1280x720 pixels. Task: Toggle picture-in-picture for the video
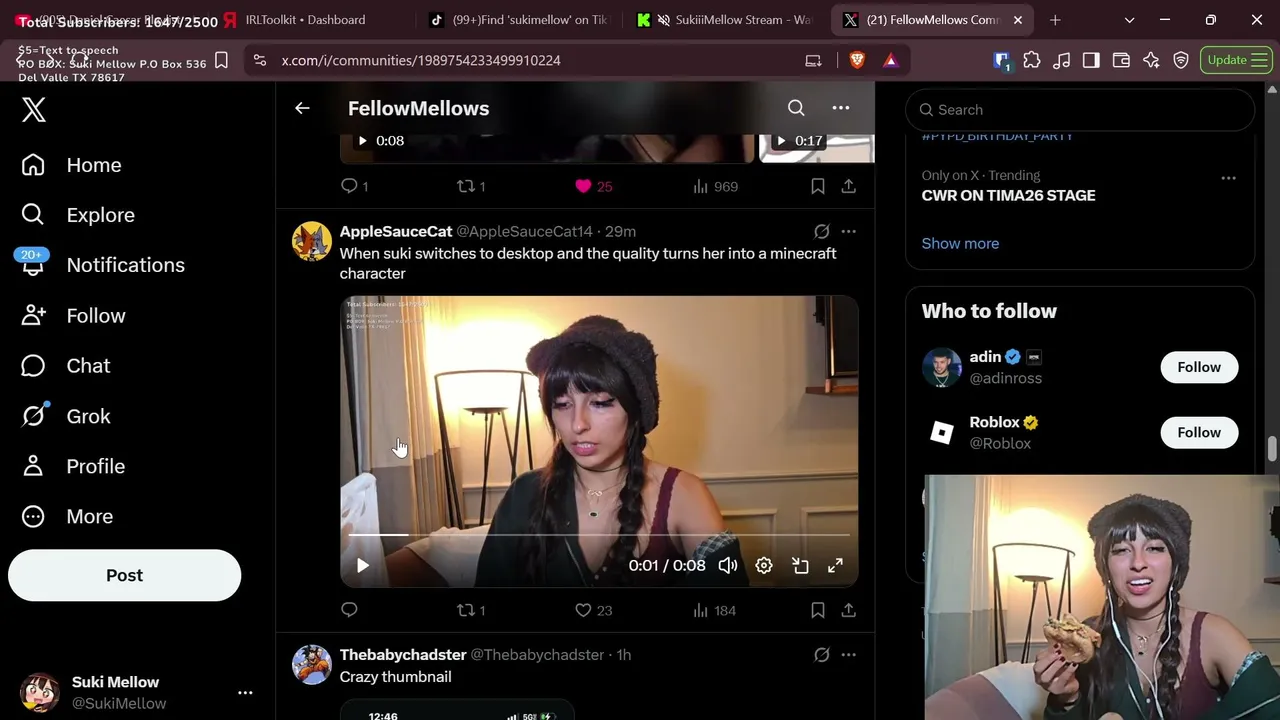coord(800,566)
